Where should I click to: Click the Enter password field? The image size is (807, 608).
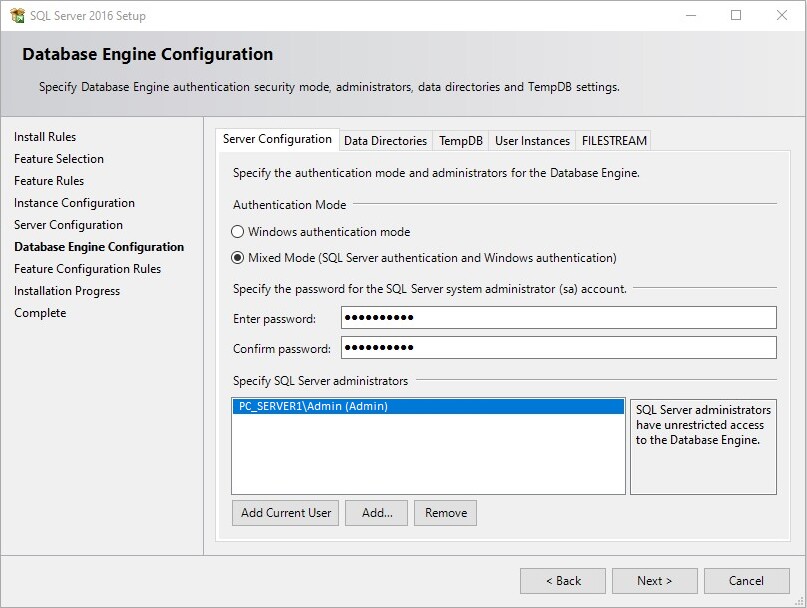click(558, 318)
